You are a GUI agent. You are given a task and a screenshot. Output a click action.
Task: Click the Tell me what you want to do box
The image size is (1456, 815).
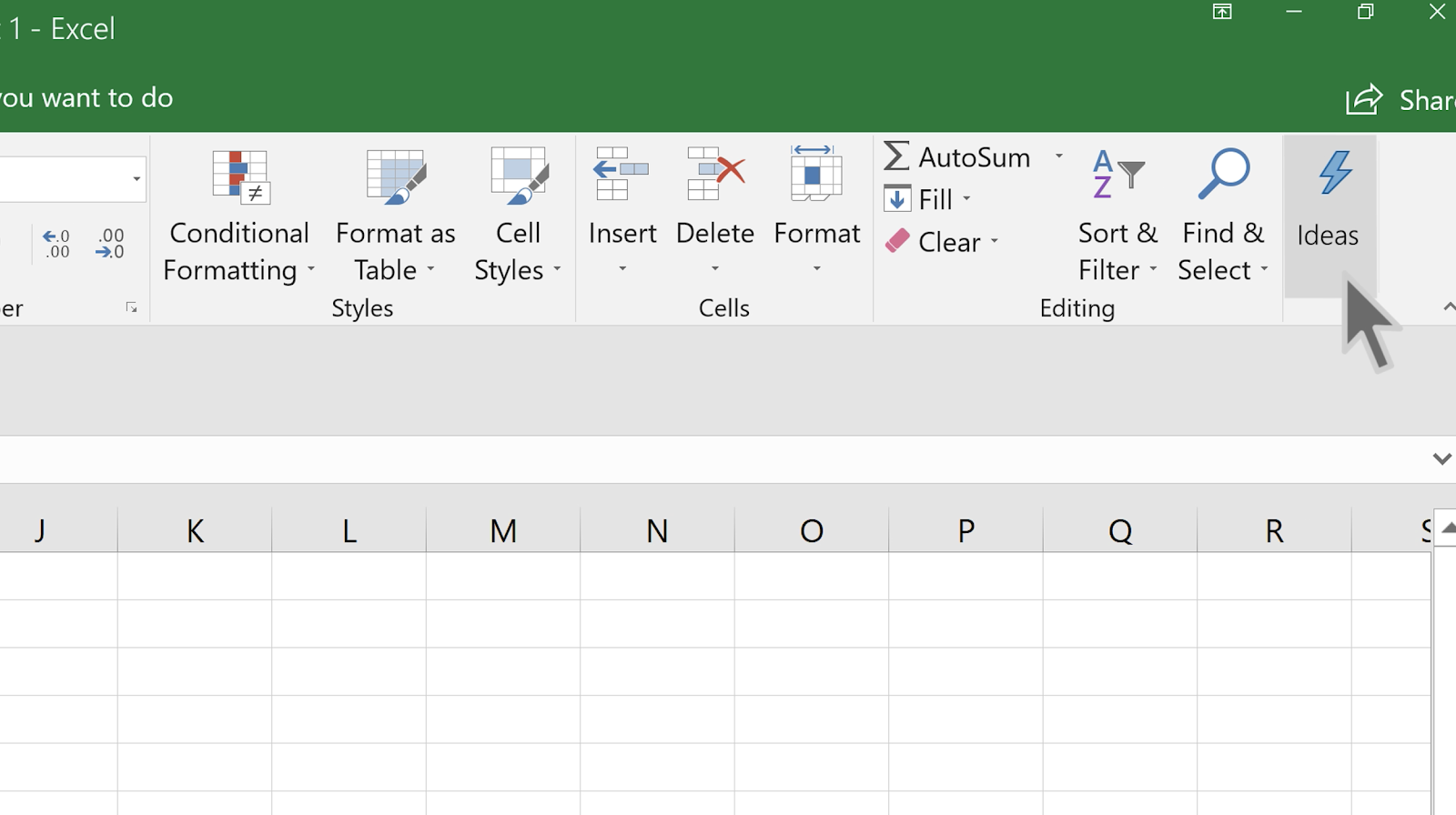point(86,97)
